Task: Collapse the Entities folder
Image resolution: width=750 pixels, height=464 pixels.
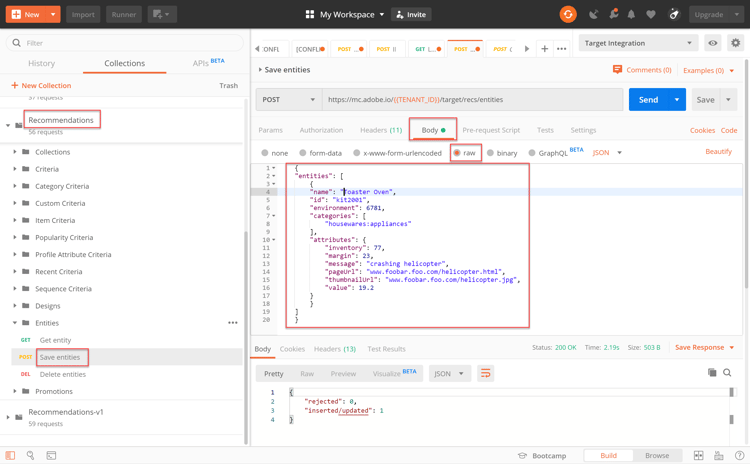Action: tap(15, 323)
